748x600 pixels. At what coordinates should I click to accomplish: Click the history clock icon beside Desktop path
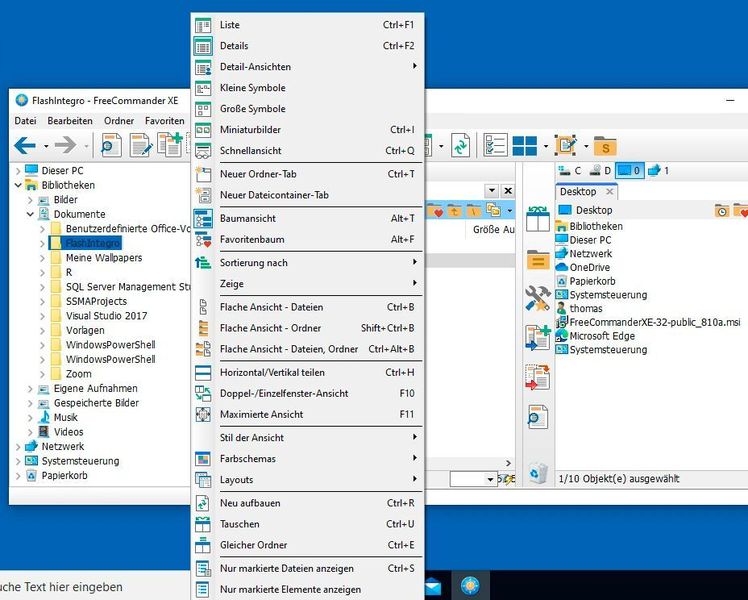(x=722, y=210)
